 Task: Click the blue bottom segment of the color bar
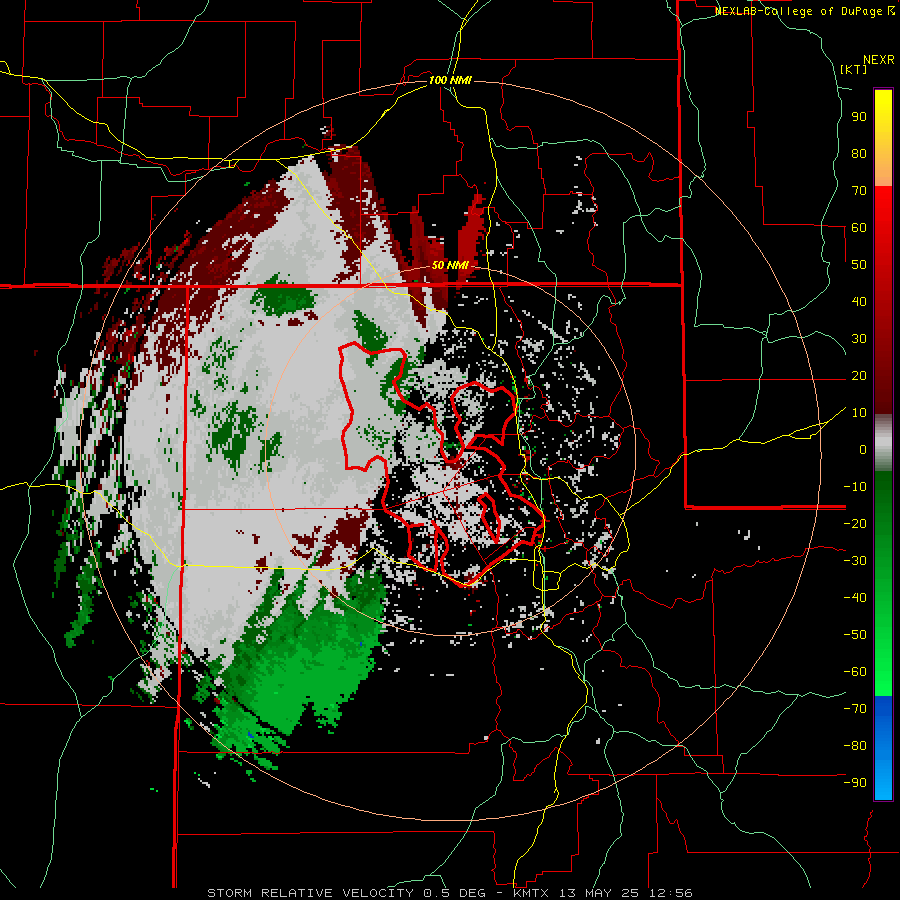coord(883,748)
